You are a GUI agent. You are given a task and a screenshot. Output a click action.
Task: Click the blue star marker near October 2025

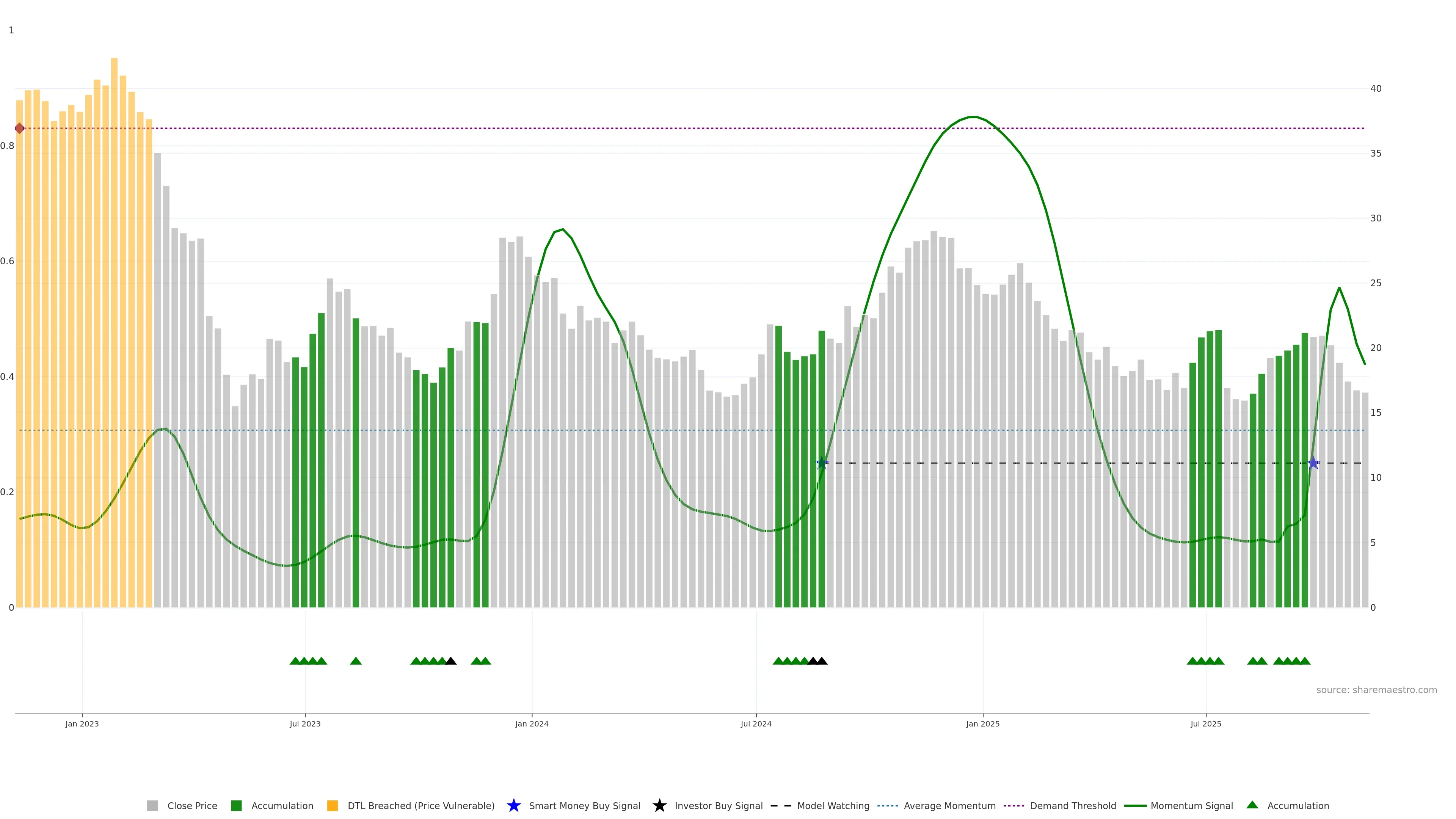coord(1313,463)
